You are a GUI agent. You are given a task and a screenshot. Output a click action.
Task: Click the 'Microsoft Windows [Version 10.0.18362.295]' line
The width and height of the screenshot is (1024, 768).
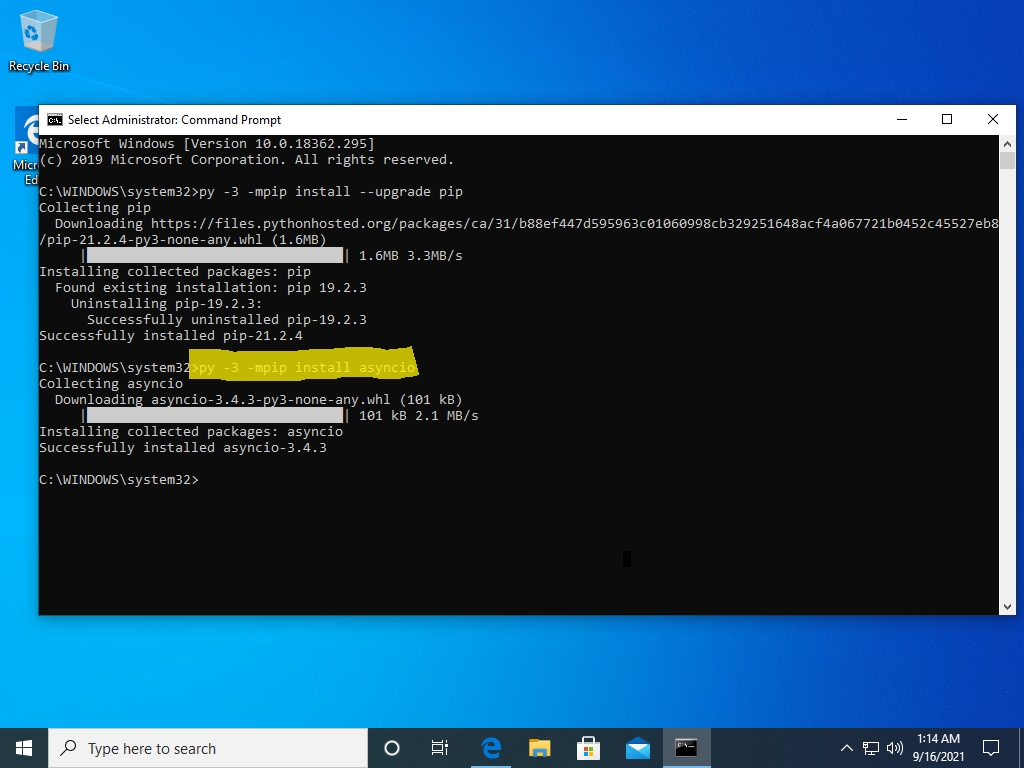(x=207, y=144)
